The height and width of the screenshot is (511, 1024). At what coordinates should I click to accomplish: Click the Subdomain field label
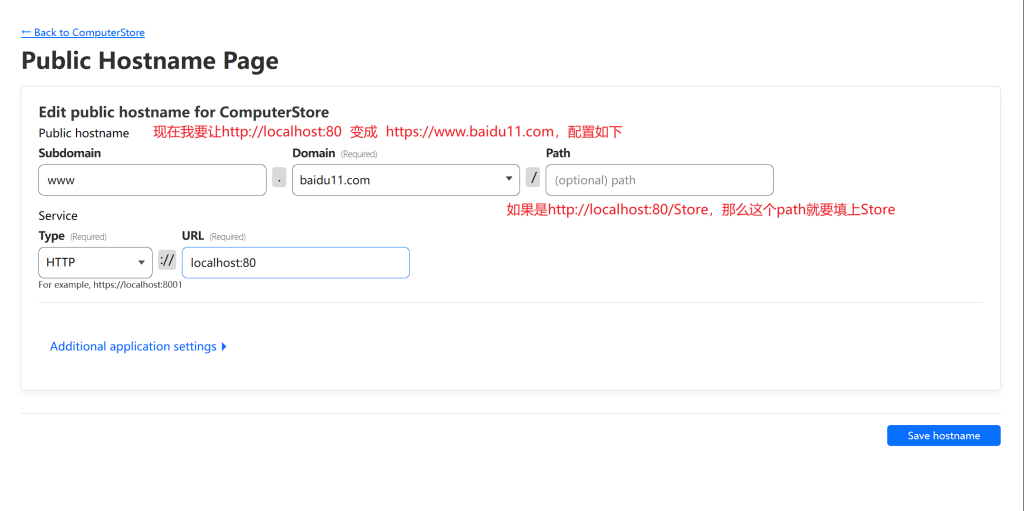click(x=69, y=153)
